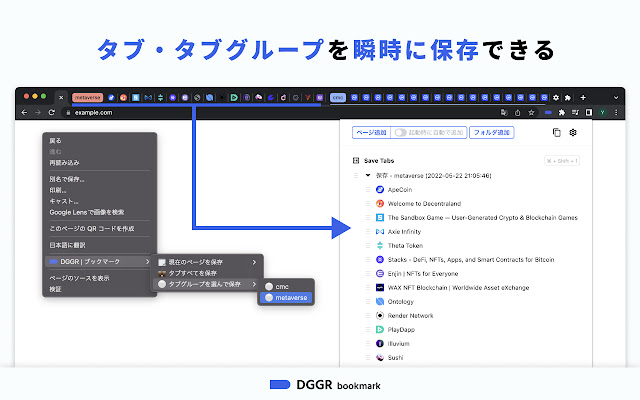Open the Render Network bookmark link
Image resolution: width=640 pixels, height=400 pixels.
[x=410, y=316]
